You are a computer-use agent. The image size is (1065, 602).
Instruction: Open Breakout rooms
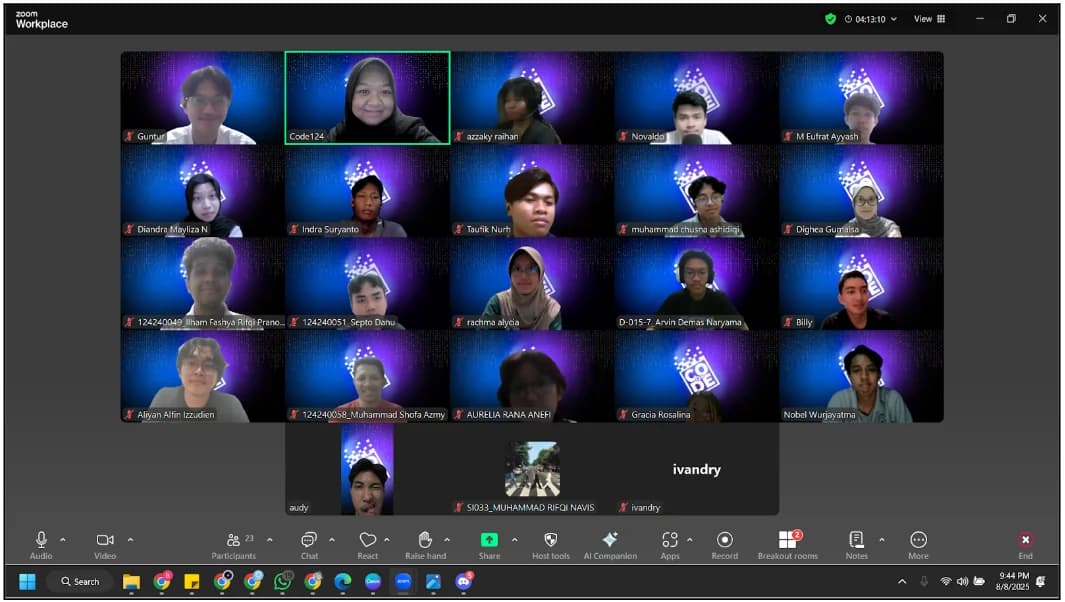(788, 540)
